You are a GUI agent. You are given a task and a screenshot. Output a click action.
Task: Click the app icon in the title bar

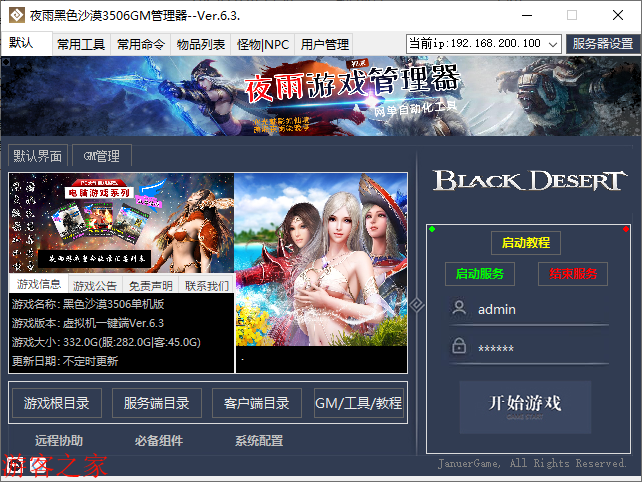tap(15, 15)
